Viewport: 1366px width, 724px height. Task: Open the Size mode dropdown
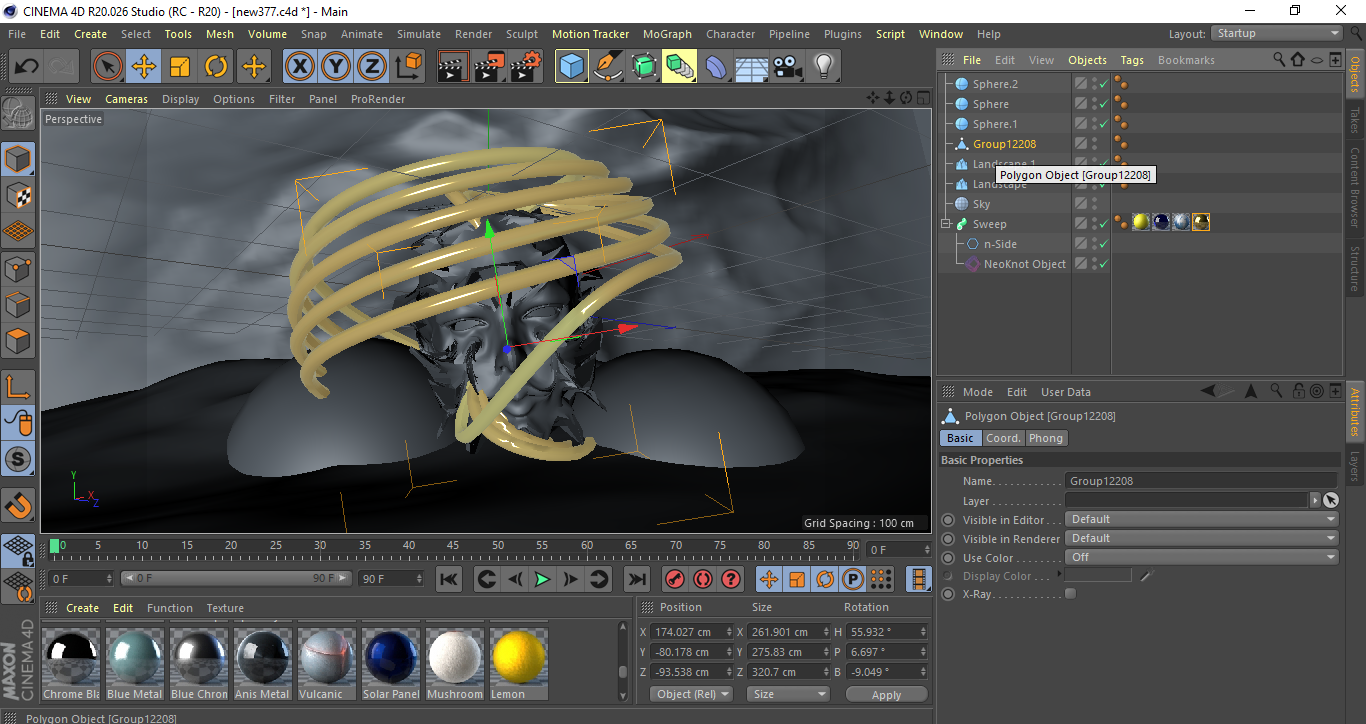(789, 694)
